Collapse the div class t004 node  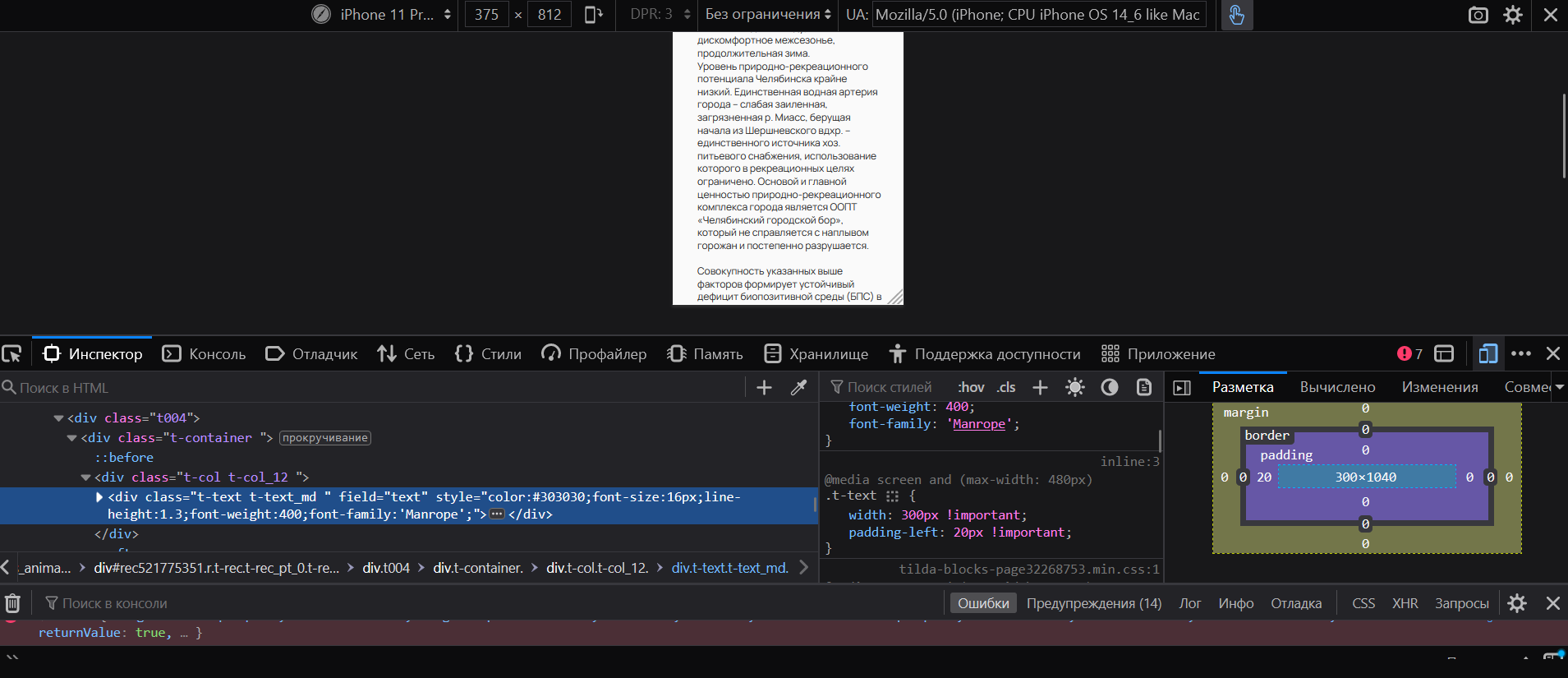58,418
